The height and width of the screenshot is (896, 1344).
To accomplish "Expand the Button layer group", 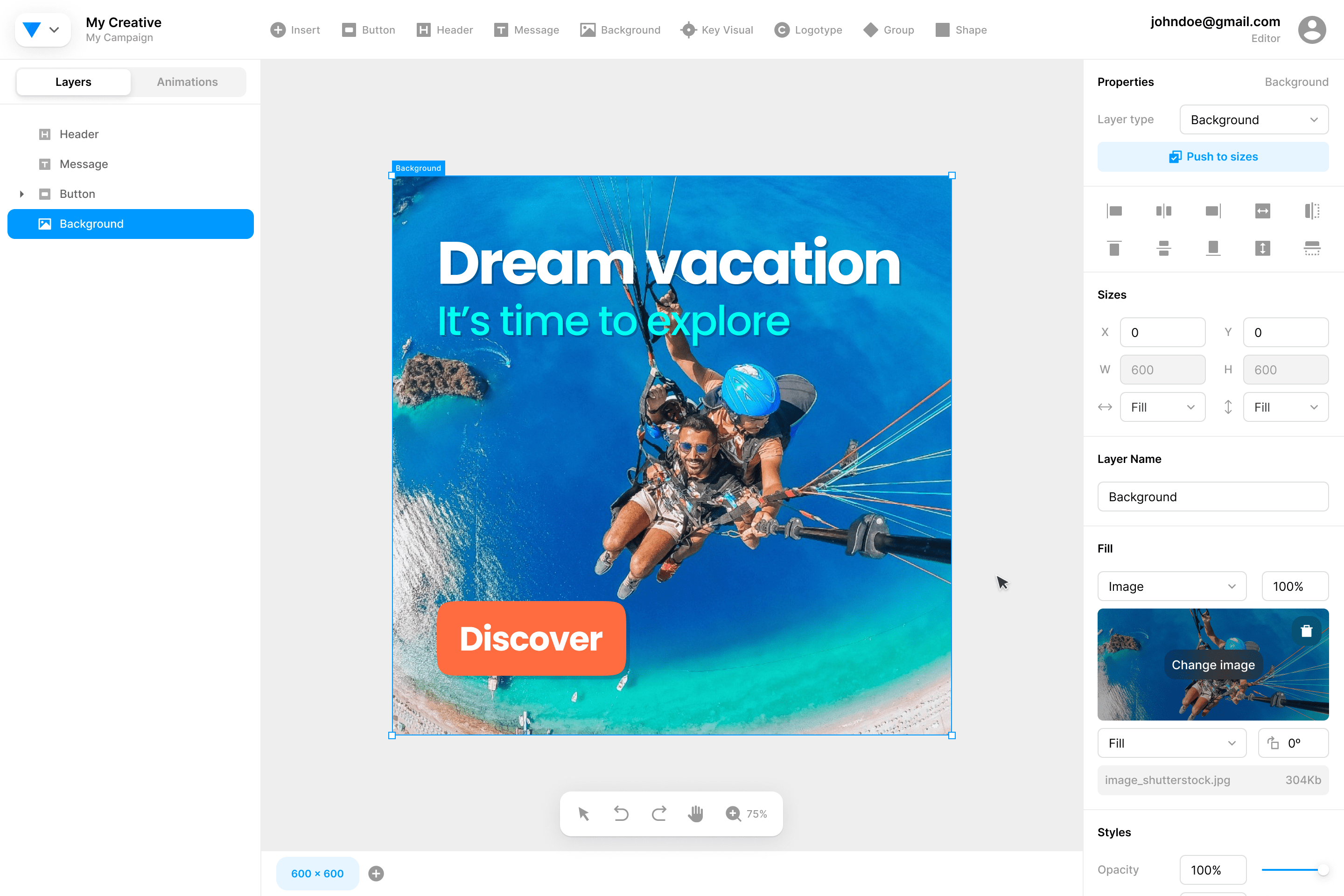I will 22,194.
